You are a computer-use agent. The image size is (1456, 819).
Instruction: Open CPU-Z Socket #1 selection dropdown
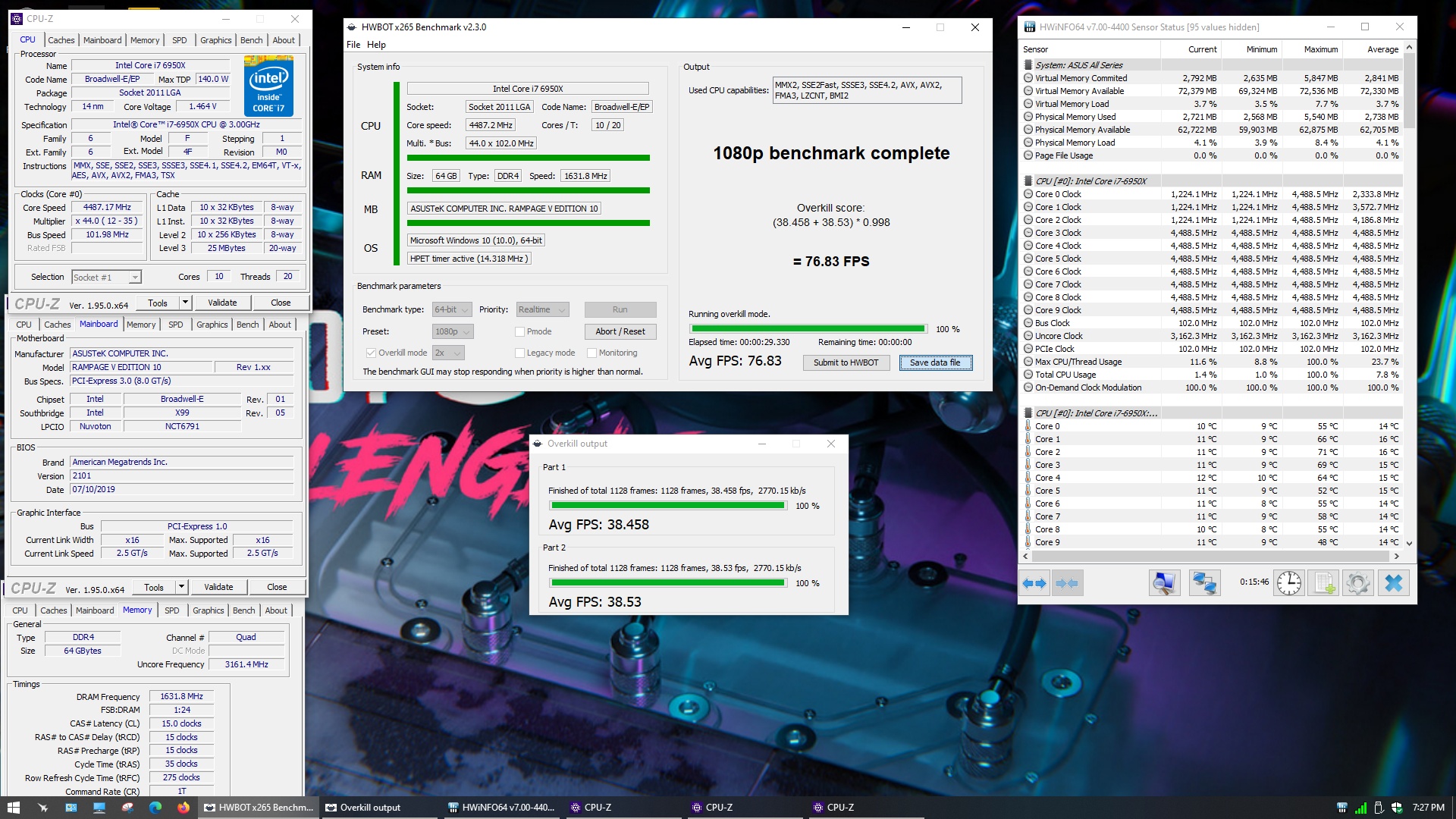[x=106, y=278]
